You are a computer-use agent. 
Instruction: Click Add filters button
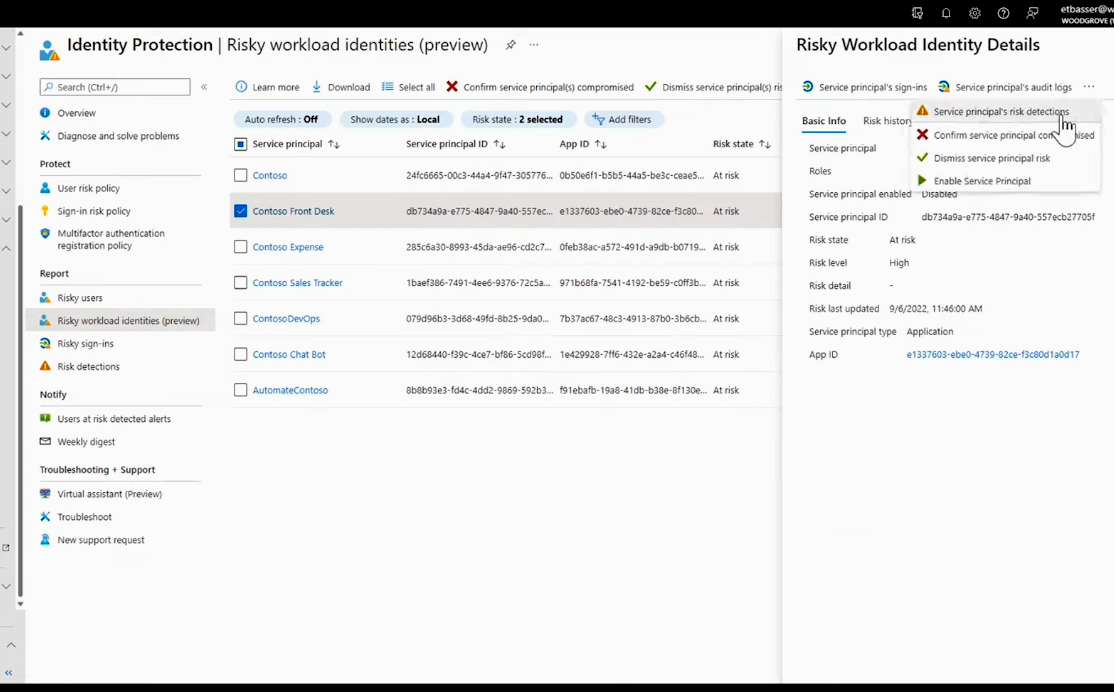pos(622,119)
